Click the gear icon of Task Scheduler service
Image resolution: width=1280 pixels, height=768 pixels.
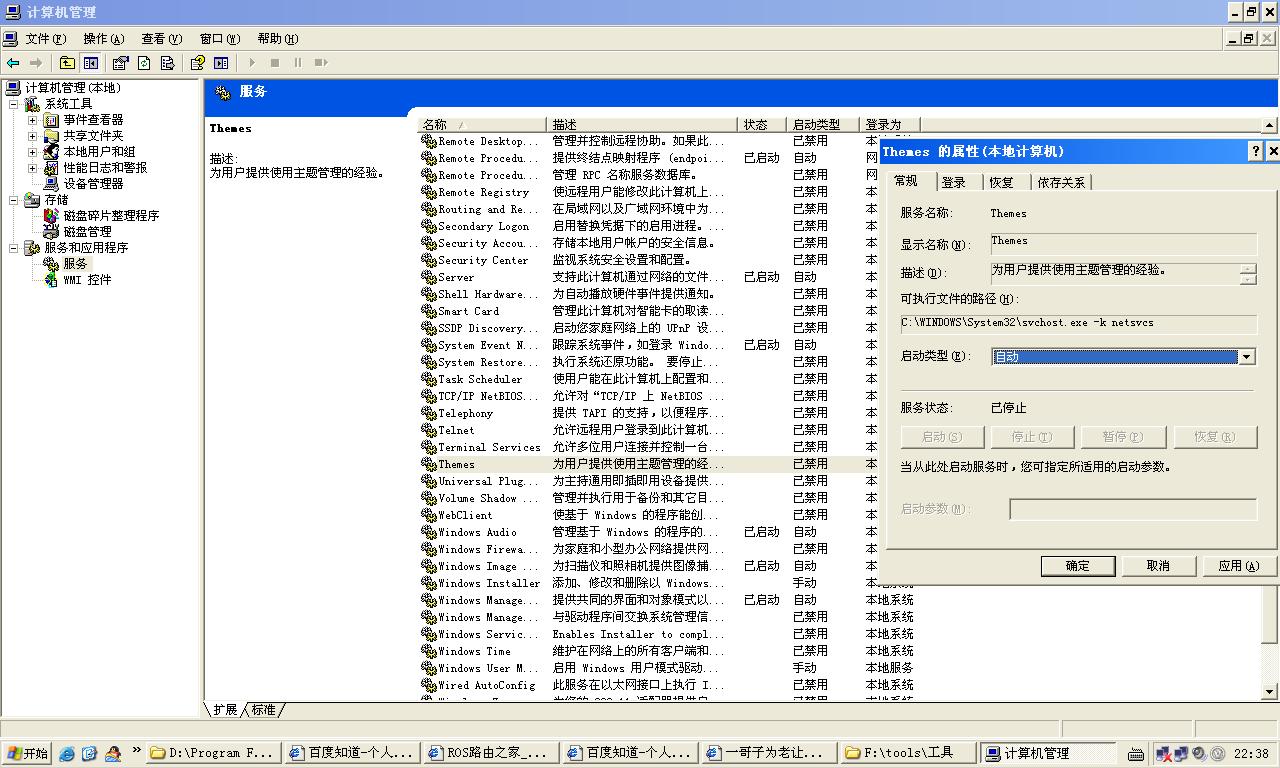[429, 379]
